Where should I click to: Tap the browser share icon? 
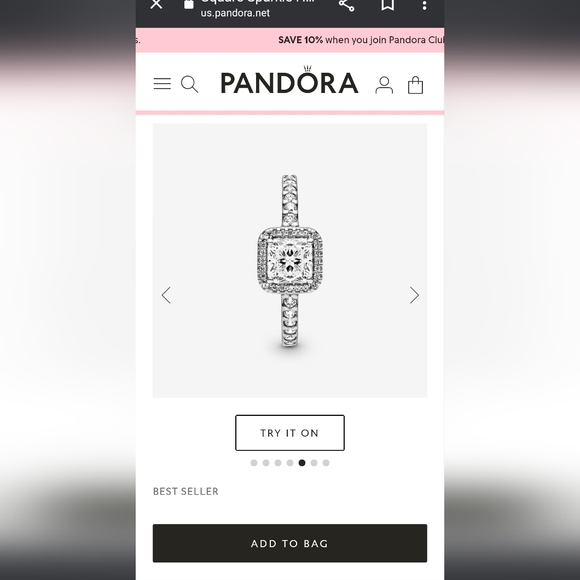(347, 4)
